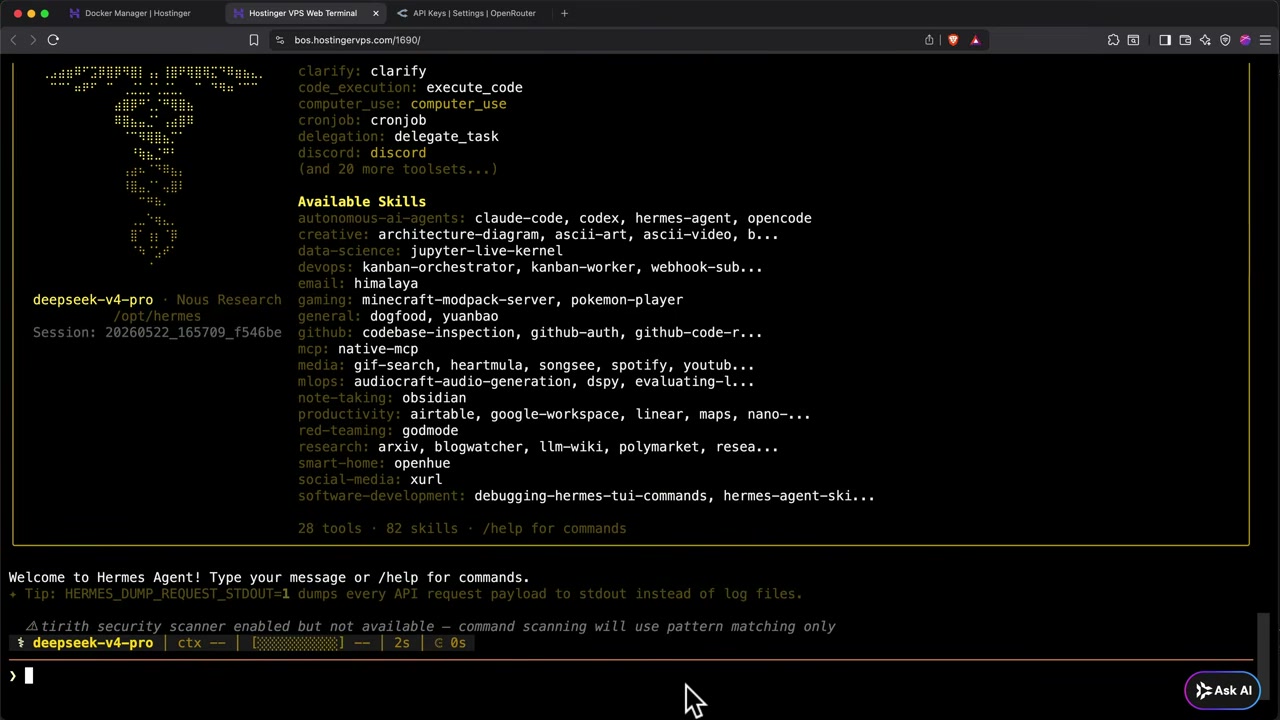The width and height of the screenshot is (1280, 720).
Task: Open the tab search icon in toolbar
Action: point(1133,40)
